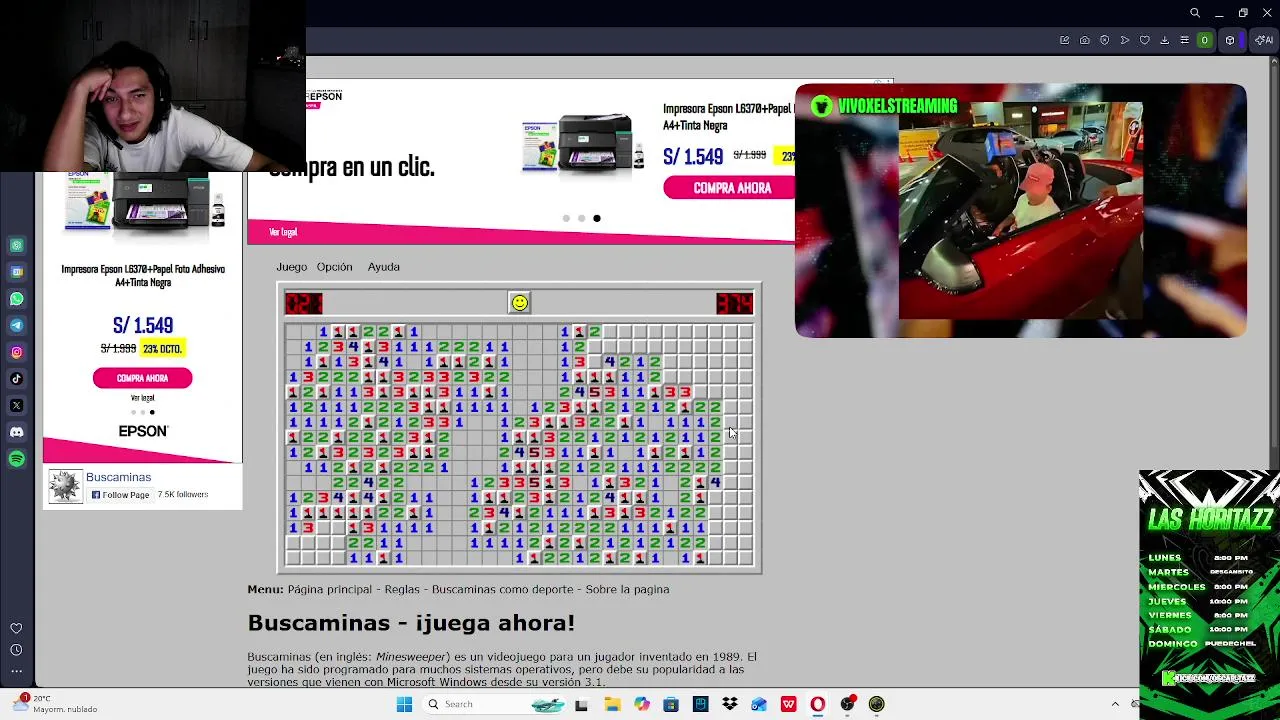The image size is (1280, 720).
Task: Click the S/ 1.549 price in the left ad
Action: pos(143,326)
